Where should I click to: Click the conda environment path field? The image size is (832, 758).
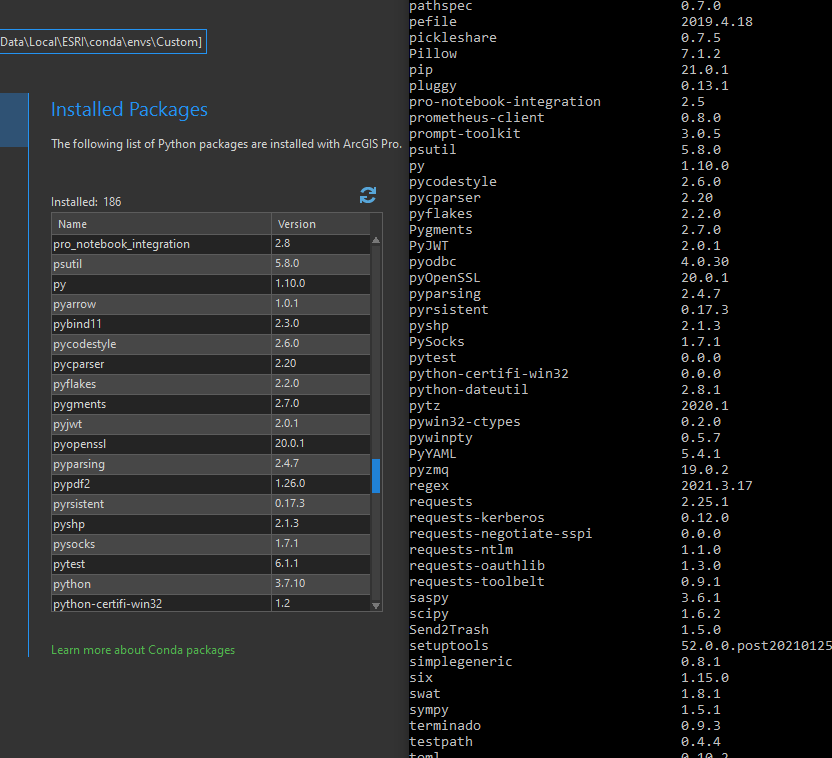[x=101, y=42]
